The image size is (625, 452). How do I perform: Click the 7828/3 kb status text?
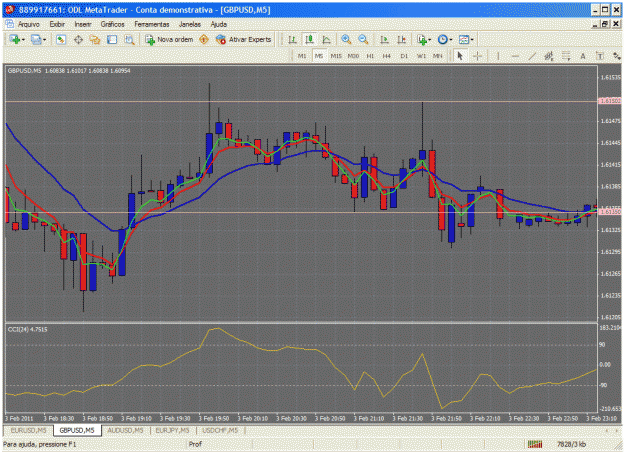571,444
